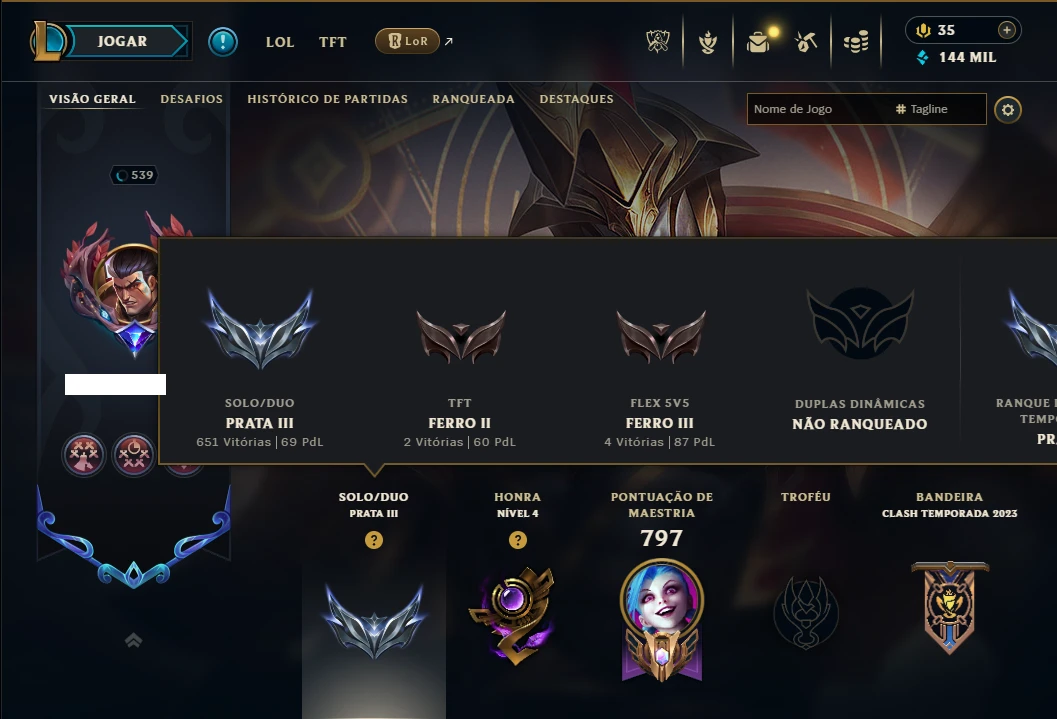The image size is (1057, 719).
Task: Switch to Desafios tab
Action: point(191,99)
